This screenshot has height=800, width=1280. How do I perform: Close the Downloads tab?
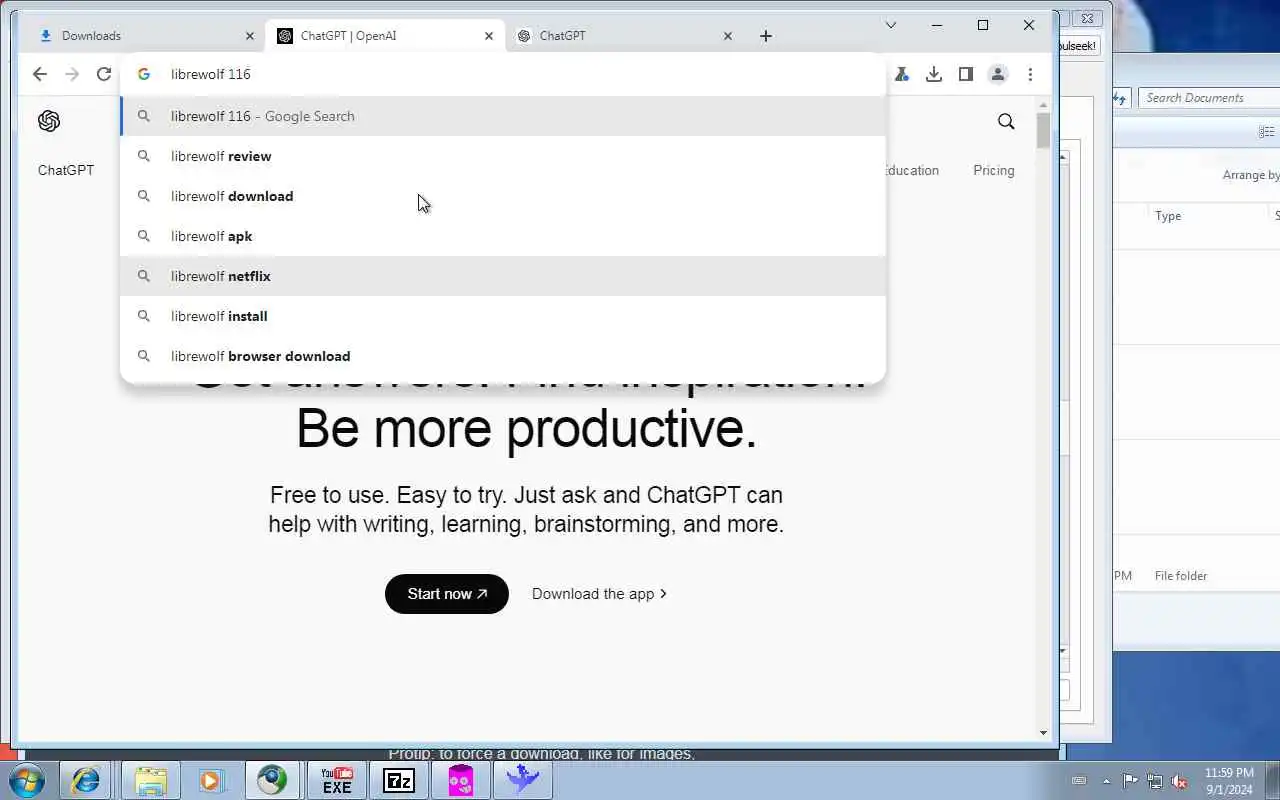point(250,36)
